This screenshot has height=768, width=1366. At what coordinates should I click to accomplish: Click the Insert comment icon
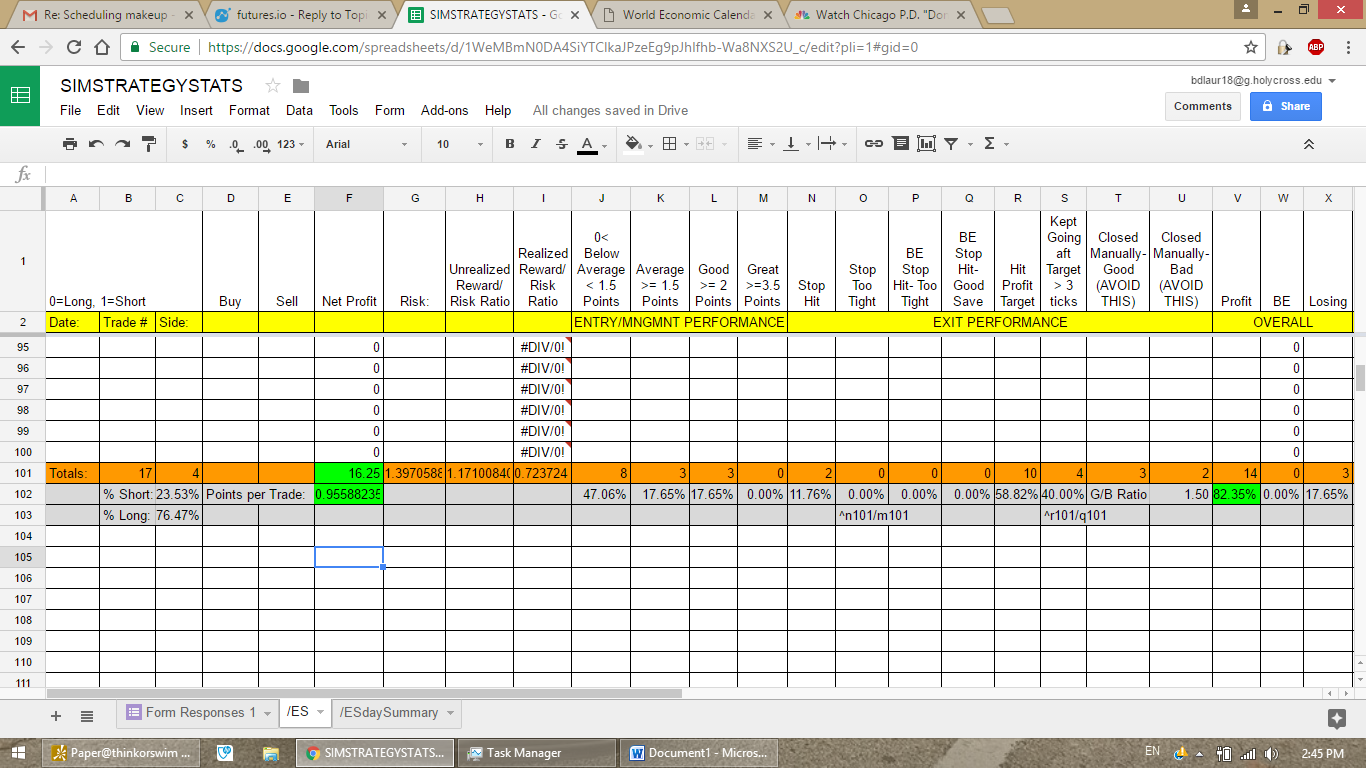tap(900, 144)
